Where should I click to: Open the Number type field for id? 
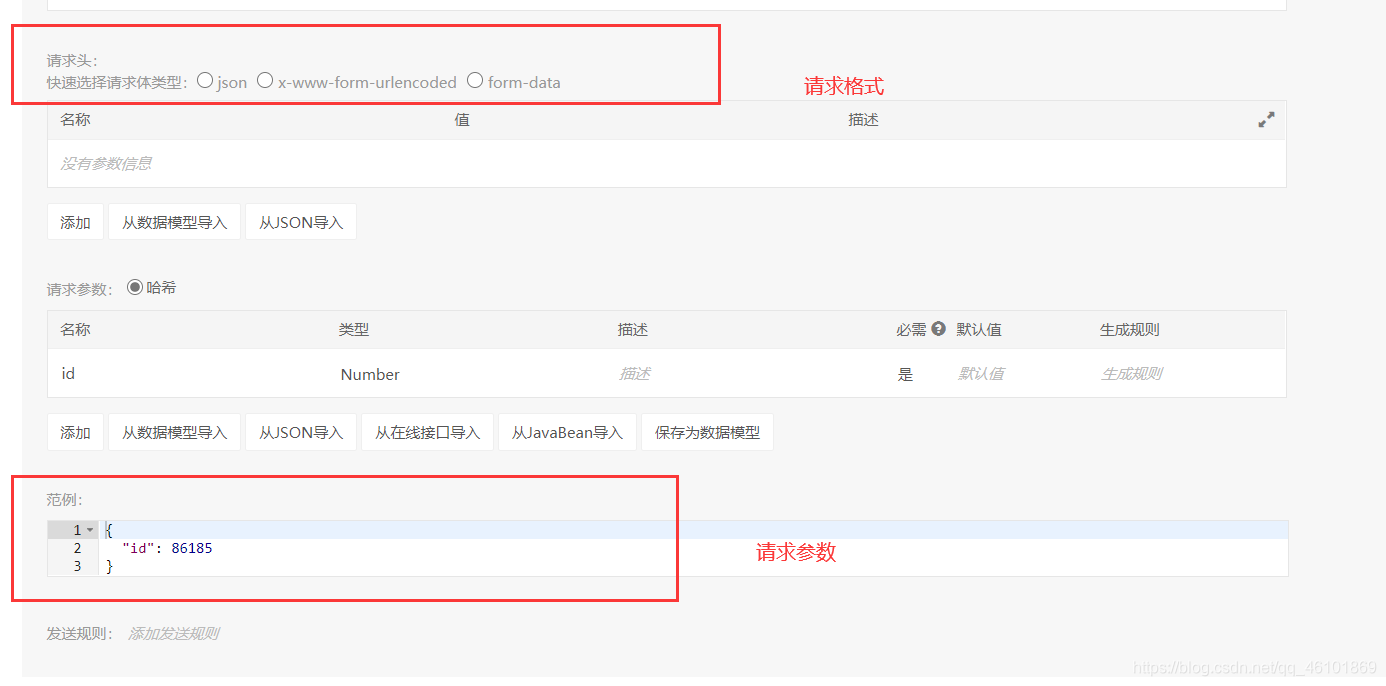point(370,374)
